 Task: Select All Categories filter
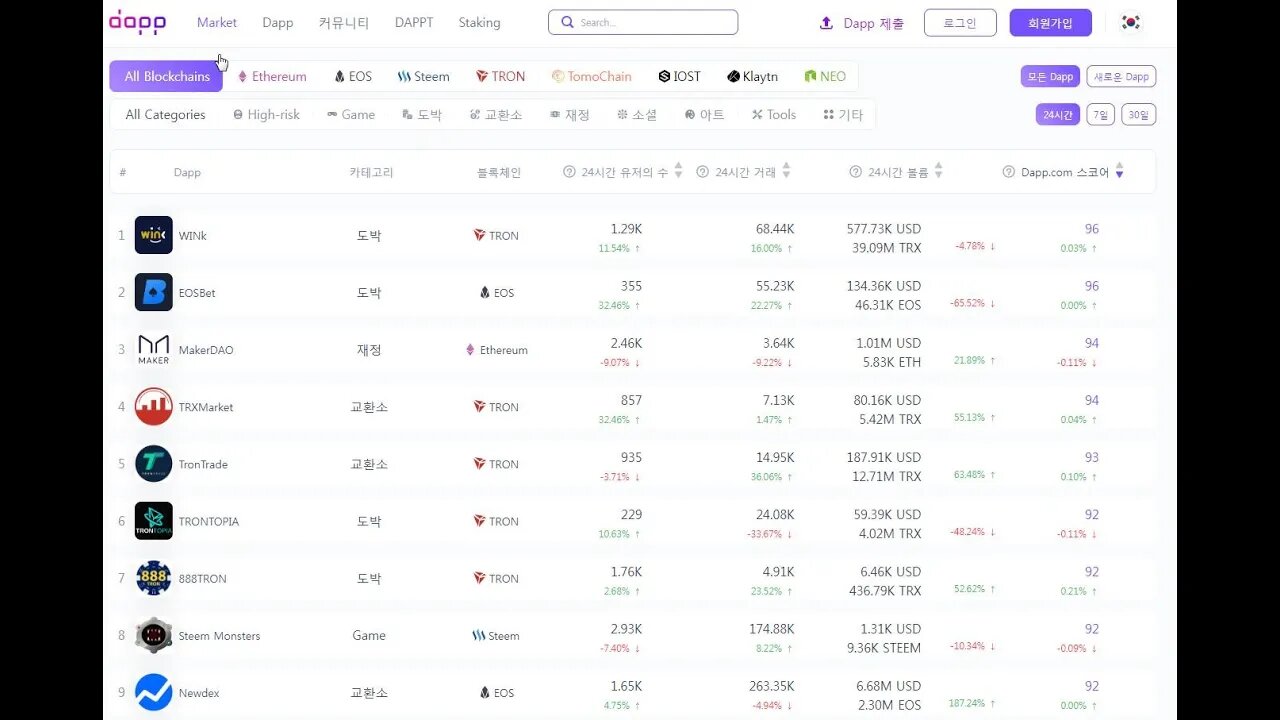165,115
